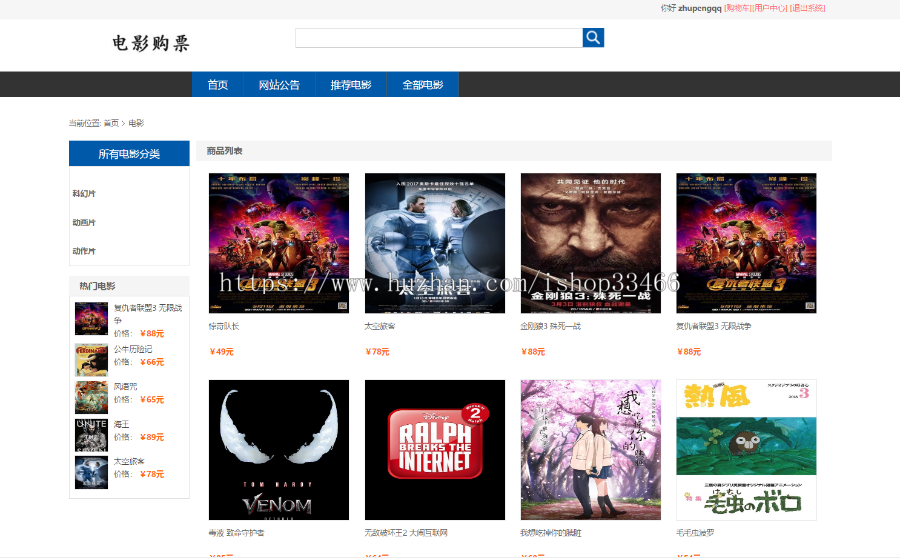Click the 所有电影分类 sidebar header
This screenshot has height=560, width=900.
pos(129,154)
